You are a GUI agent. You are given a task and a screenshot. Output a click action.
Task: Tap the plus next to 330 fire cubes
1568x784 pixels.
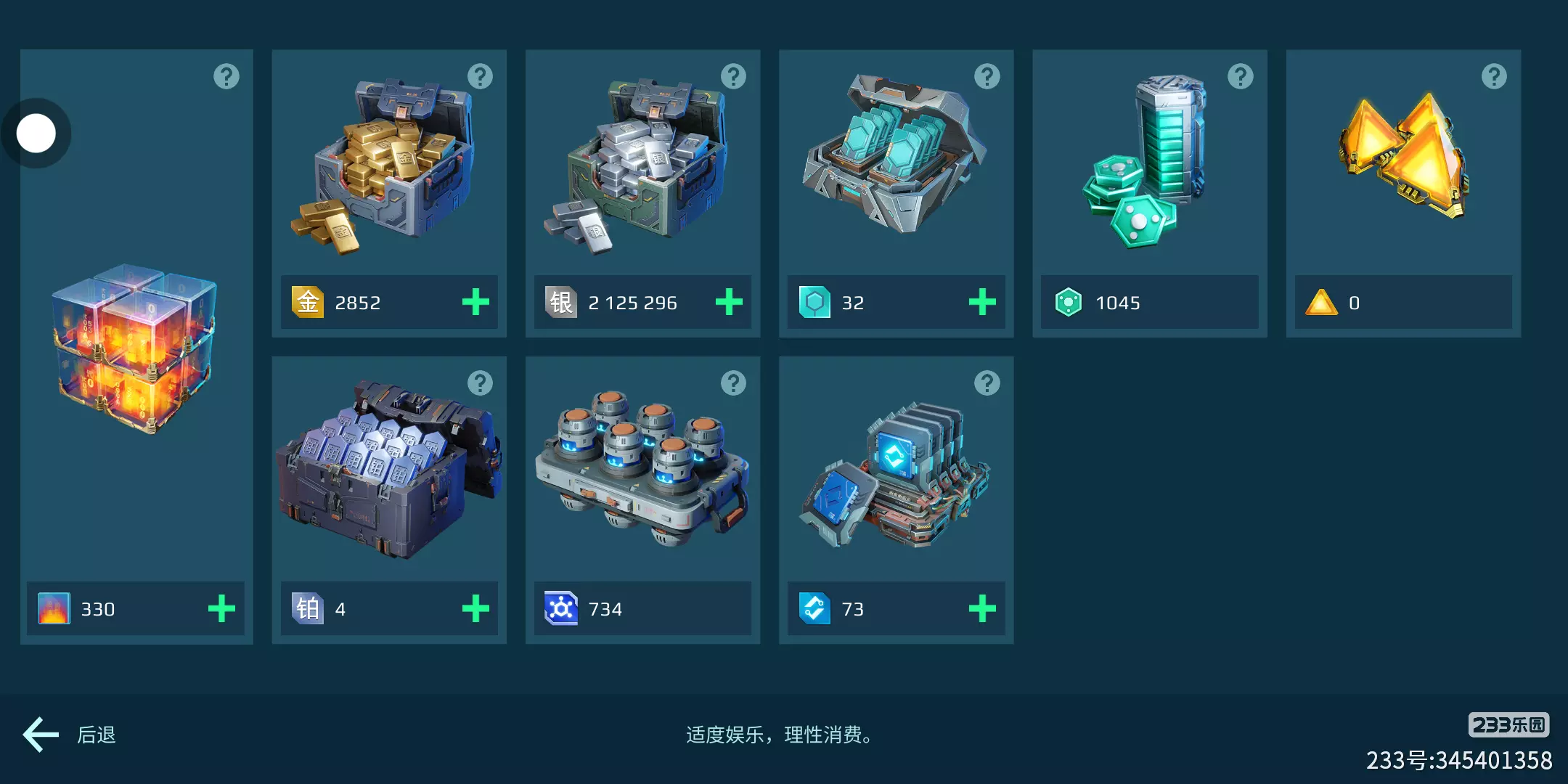pyautogui.click(x=221, y=608)
